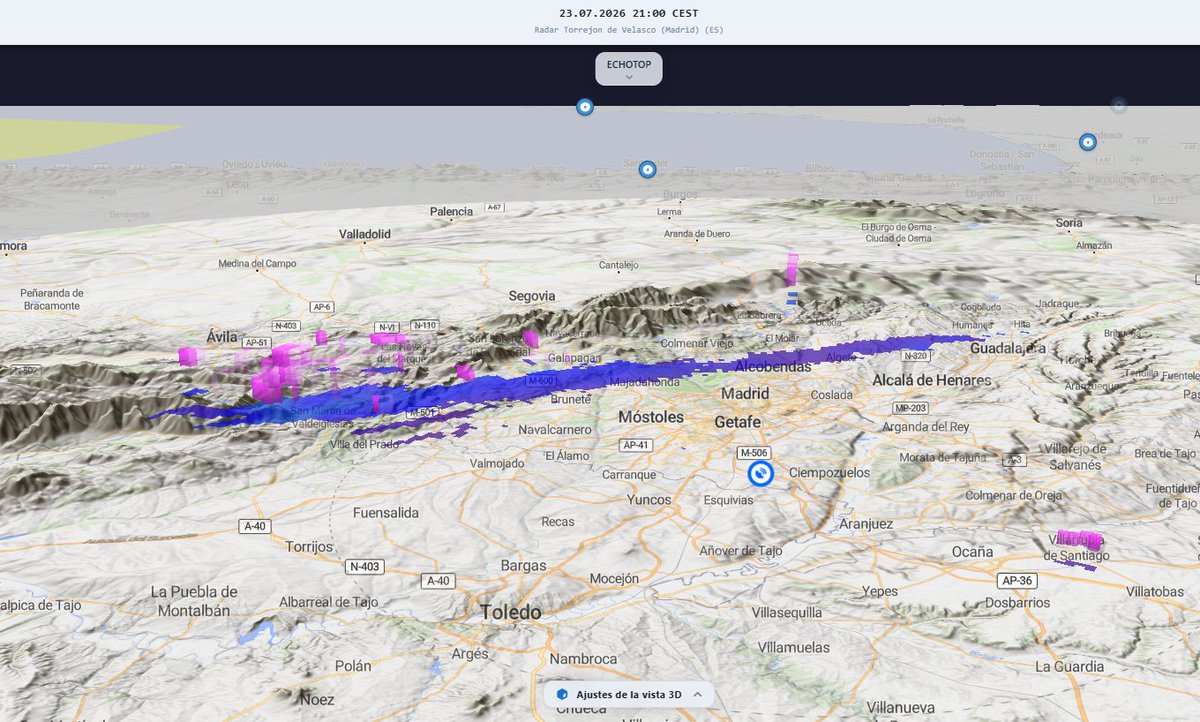
Task: Click the Toledo city label
Action: pos(510,612)
